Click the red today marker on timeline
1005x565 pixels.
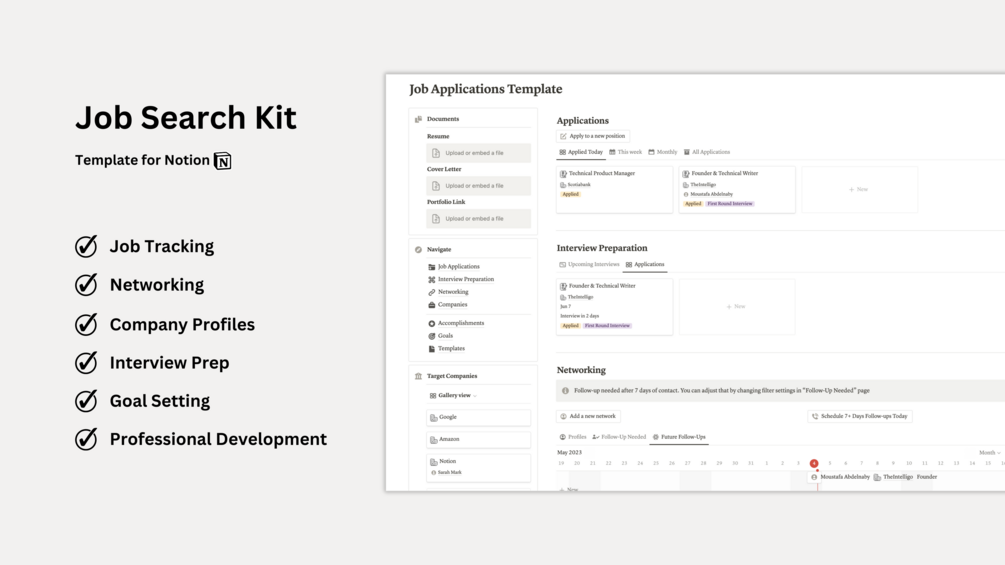tap(814, 463)
